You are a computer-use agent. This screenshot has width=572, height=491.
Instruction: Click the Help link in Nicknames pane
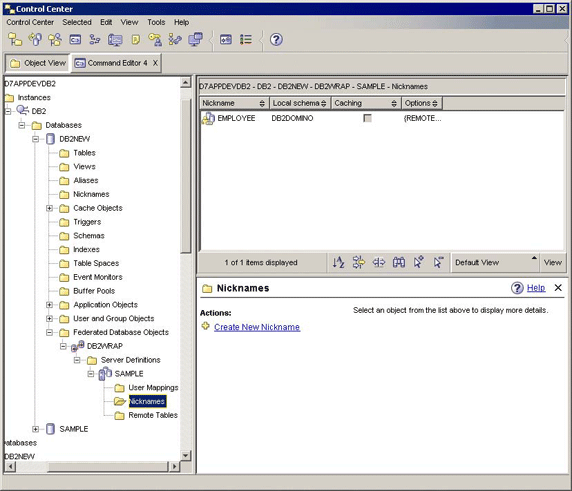(536, 288)
